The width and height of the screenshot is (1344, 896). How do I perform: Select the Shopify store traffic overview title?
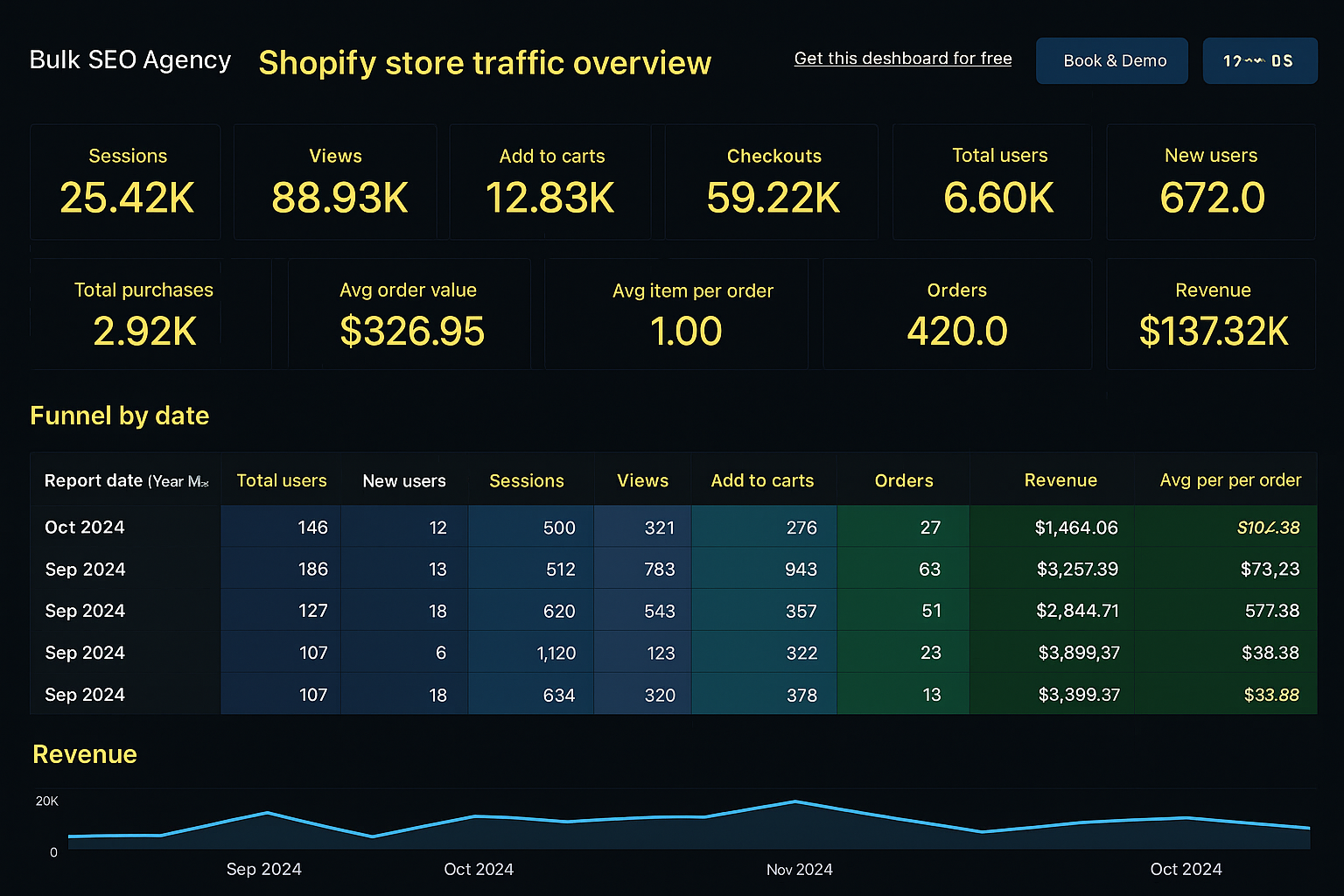[485, 63]
